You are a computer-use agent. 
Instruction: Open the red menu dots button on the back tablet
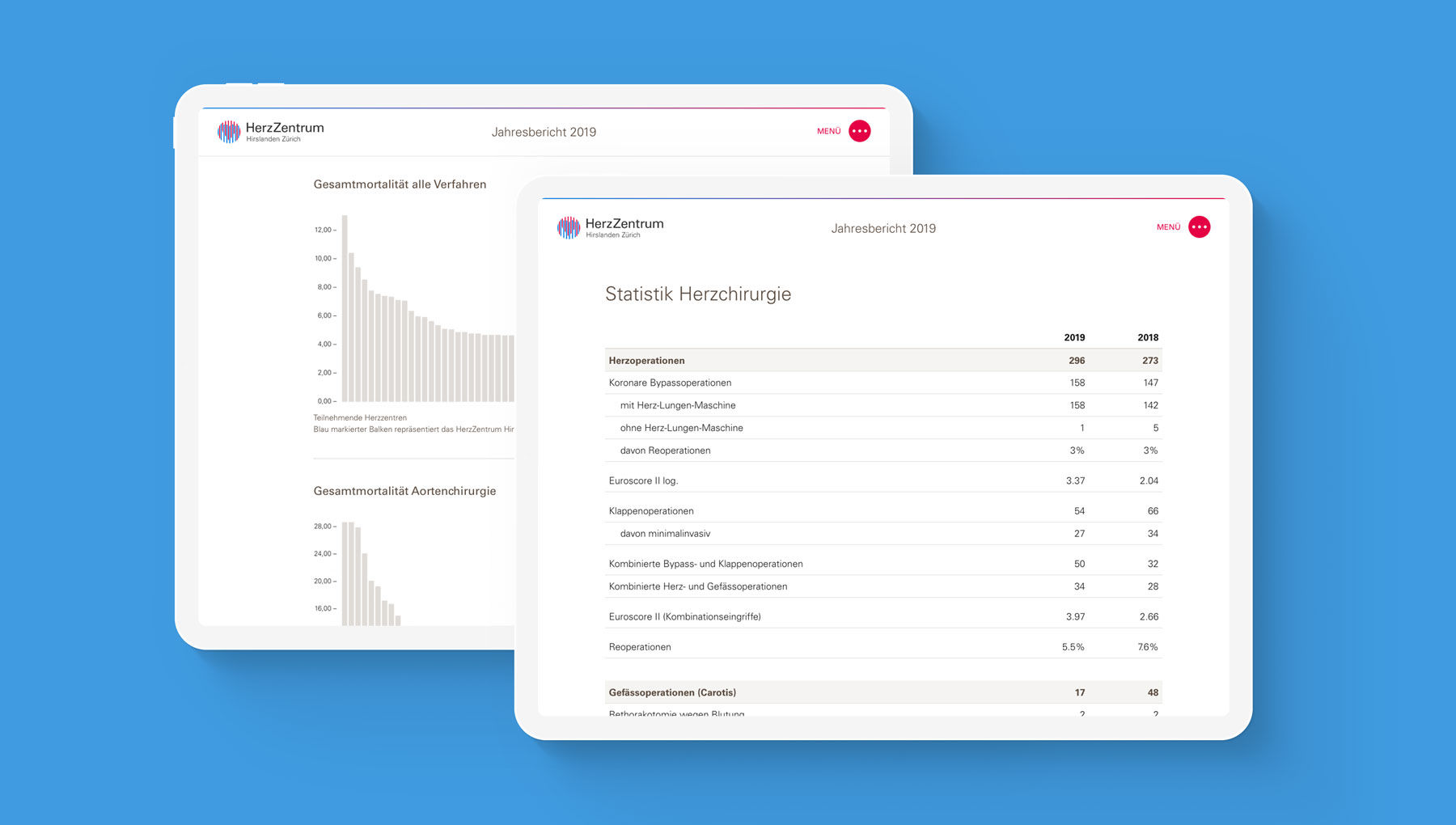[860, 131]
